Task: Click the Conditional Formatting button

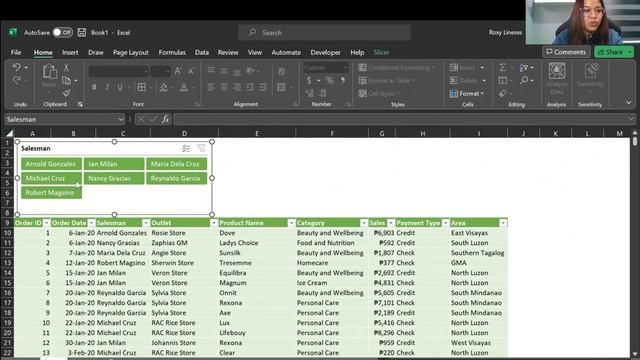Action: 397,67
